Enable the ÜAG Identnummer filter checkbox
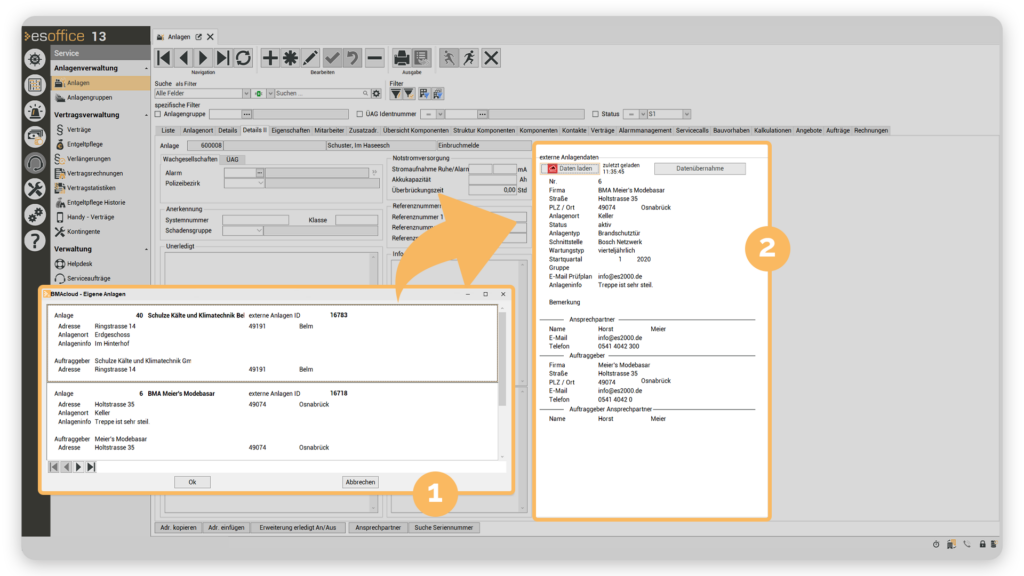 360,114
